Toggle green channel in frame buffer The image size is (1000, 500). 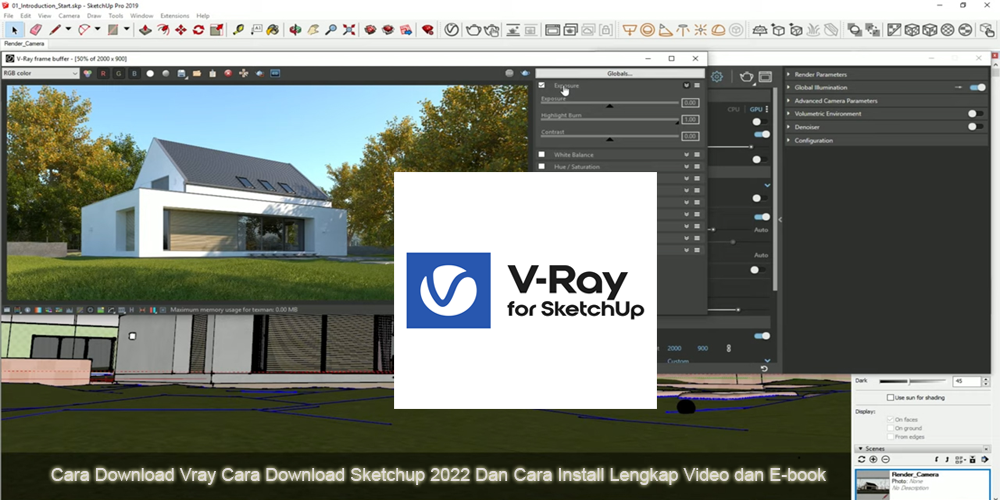pyautogui.click(x=119, y=73)
